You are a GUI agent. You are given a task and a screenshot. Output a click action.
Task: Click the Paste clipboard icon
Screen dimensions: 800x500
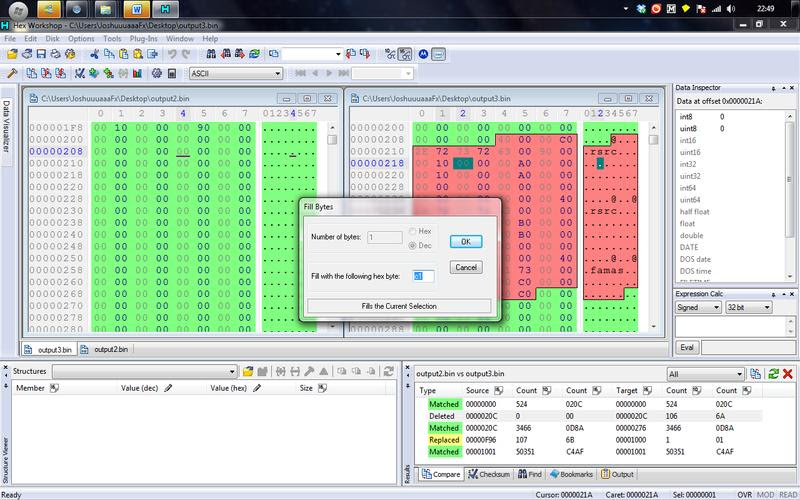pyautogui.click(x=123, y=54)
